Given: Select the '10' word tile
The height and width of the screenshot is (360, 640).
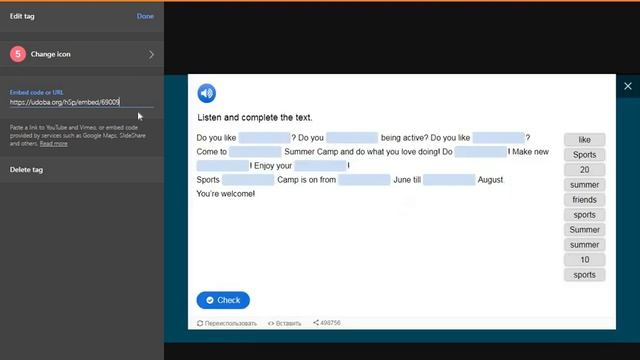Looking at the screenshot, I should pyautogui.click(x=584, y=260).
